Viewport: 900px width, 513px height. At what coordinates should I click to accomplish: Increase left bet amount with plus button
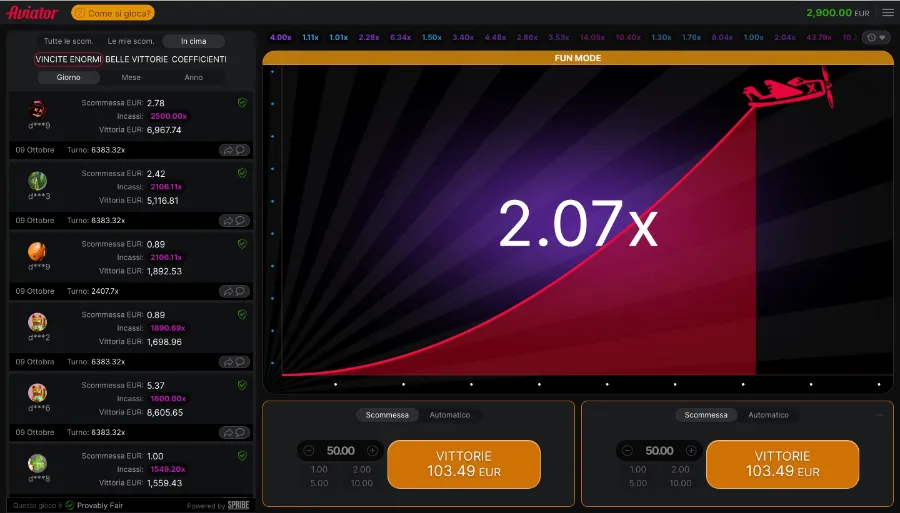372,451
